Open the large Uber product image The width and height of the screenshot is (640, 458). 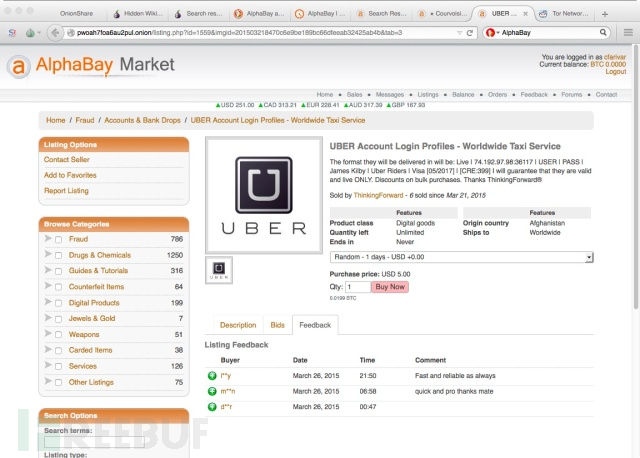point(264,195)
